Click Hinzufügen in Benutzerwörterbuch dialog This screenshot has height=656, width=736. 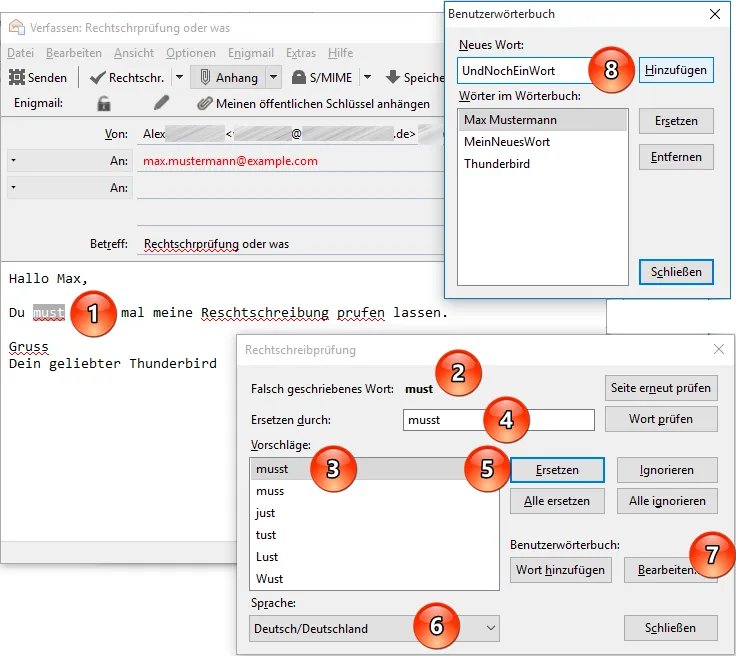click(676, 70)
